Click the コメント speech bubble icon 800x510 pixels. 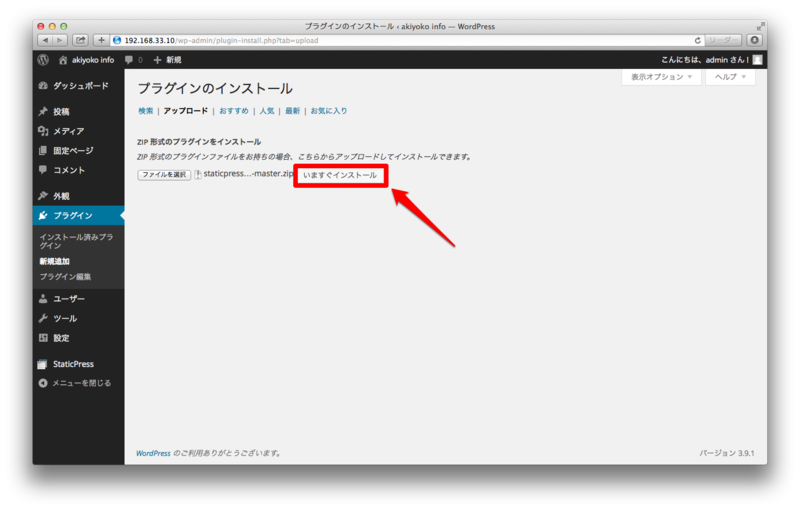coord(43,170)
